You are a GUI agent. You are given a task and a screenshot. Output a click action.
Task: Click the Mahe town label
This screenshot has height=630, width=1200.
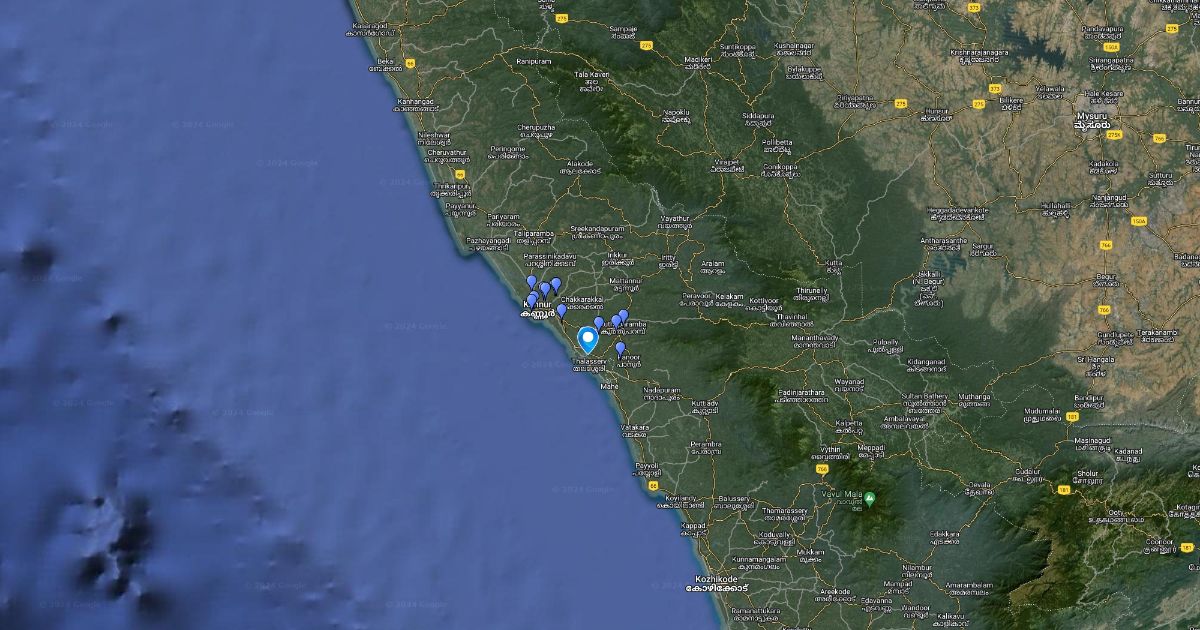point(609,386)
